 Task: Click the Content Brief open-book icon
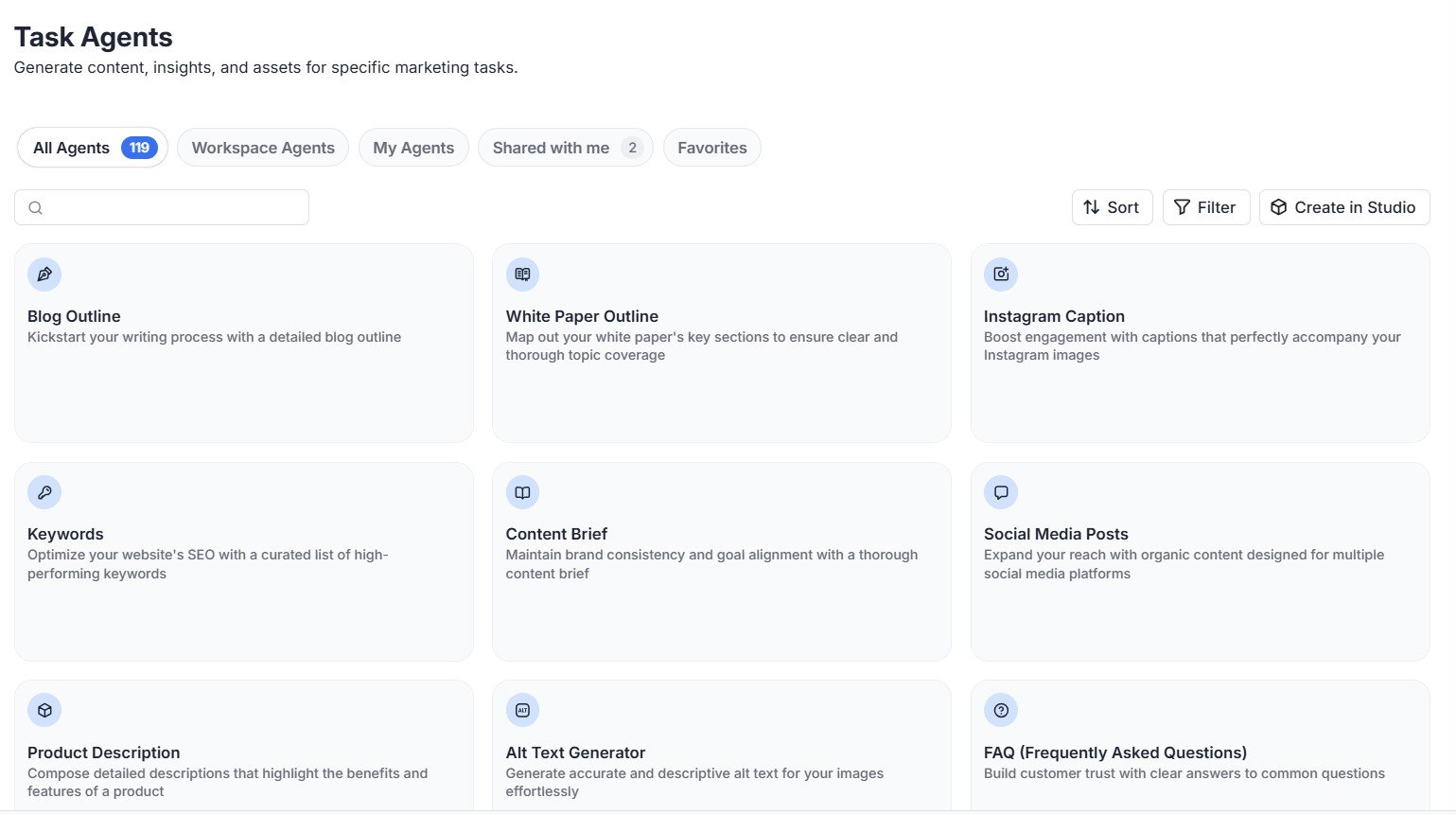point(522,492)
